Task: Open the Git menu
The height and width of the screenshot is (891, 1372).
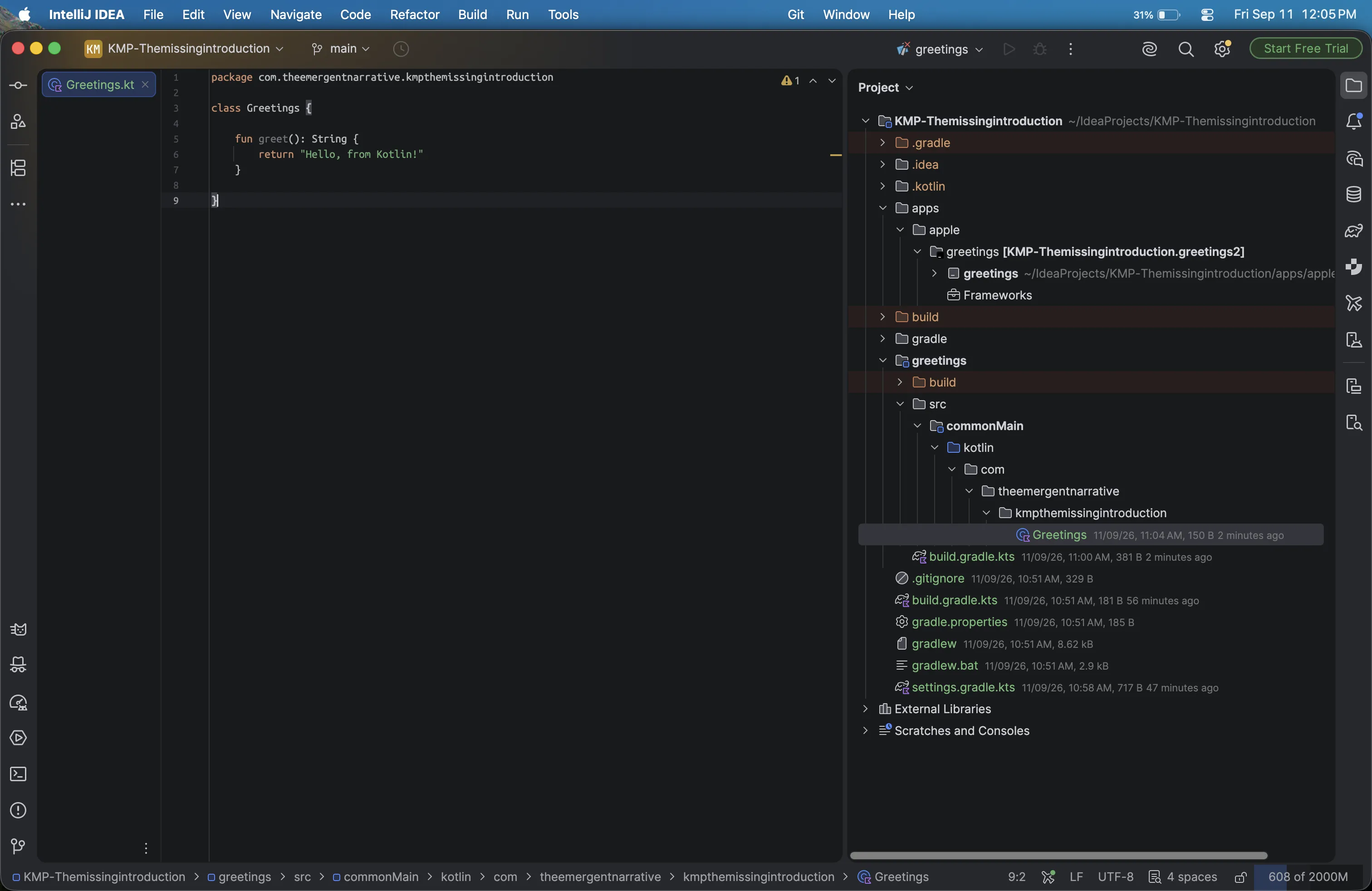Action: 795,15
